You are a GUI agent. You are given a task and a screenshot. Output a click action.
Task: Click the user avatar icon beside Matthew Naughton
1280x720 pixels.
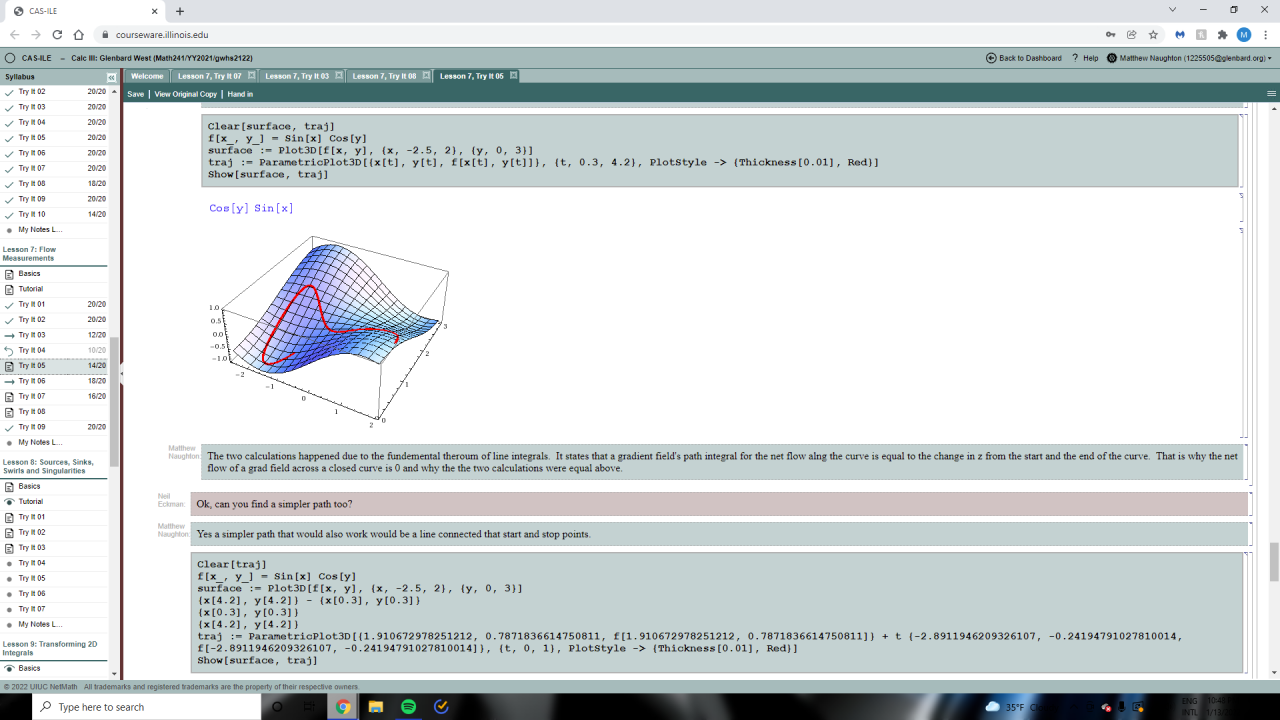(x=1112, y=58)
